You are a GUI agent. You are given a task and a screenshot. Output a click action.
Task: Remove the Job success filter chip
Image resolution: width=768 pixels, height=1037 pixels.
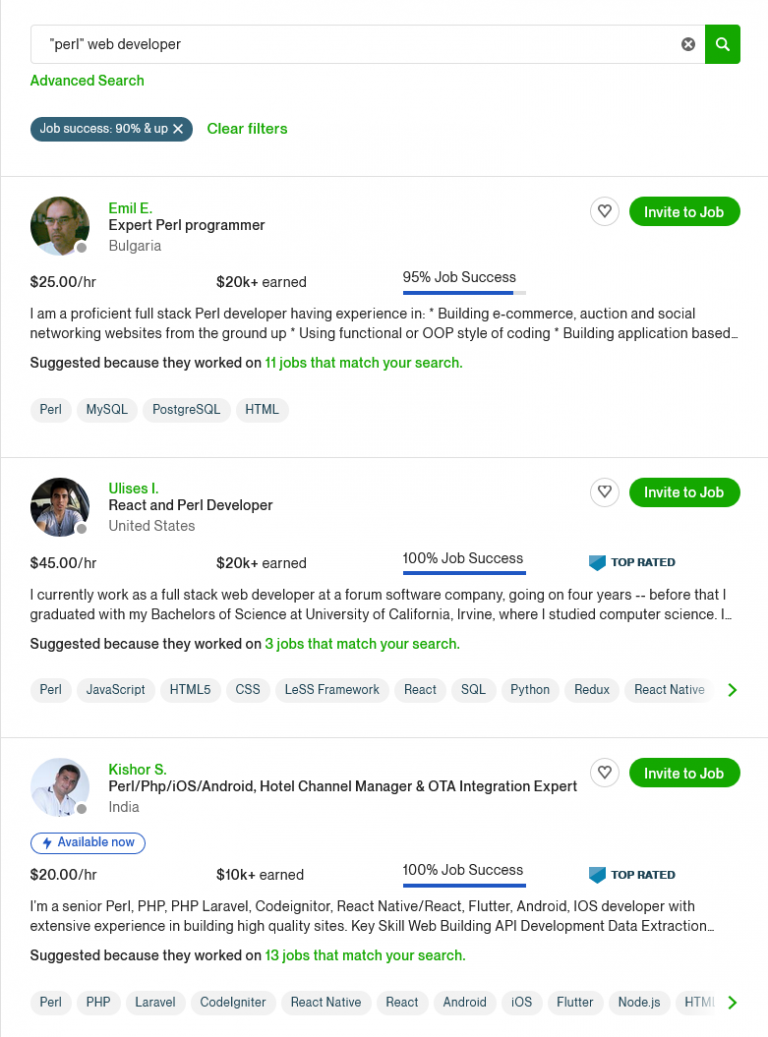(178, 129)
